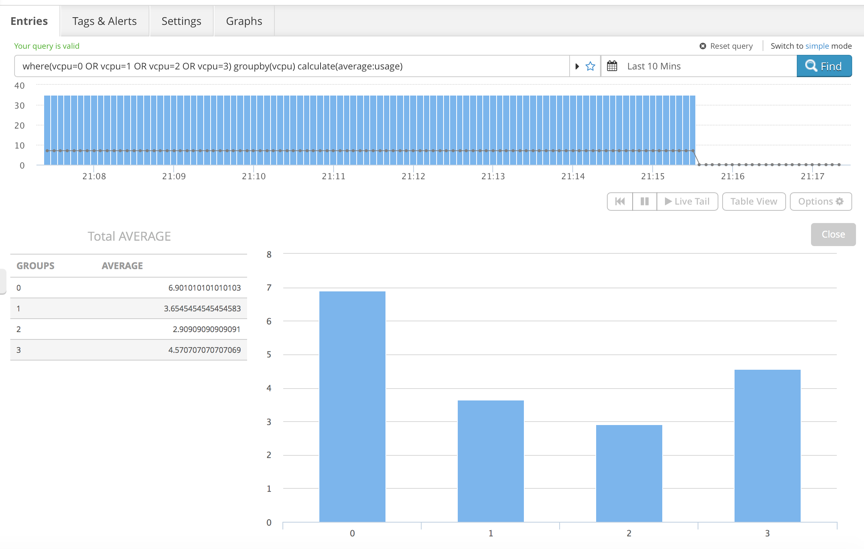Click into the query input field

click(290, 66)
